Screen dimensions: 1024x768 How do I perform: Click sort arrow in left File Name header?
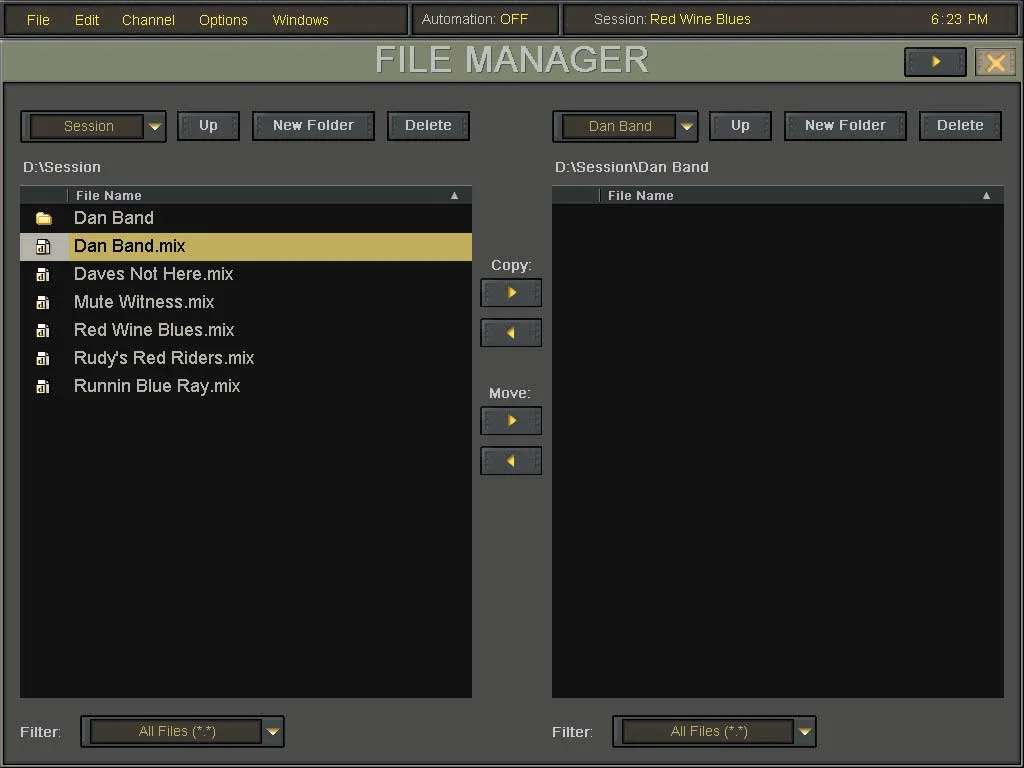455,195
